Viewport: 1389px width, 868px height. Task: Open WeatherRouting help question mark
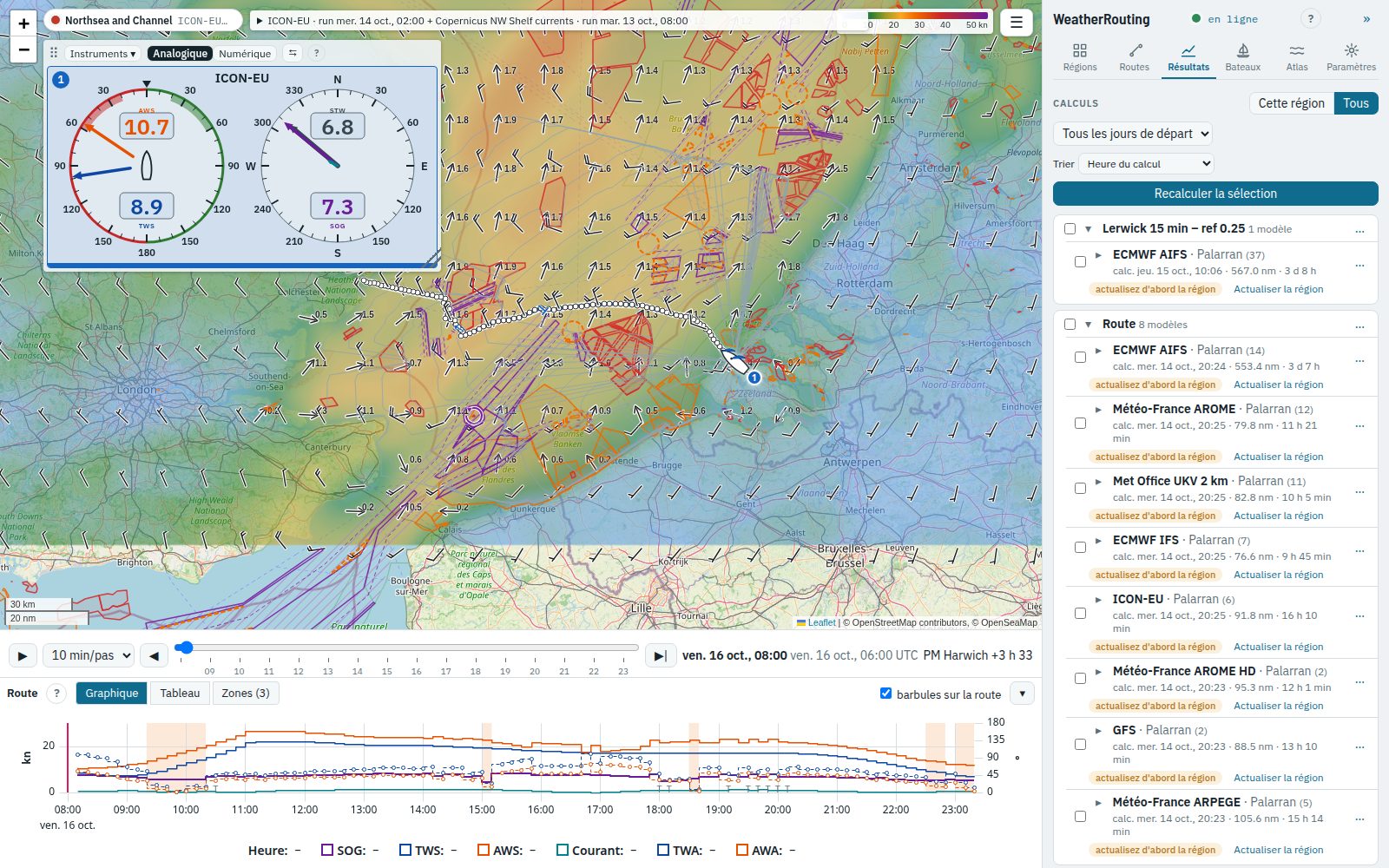1311,19
